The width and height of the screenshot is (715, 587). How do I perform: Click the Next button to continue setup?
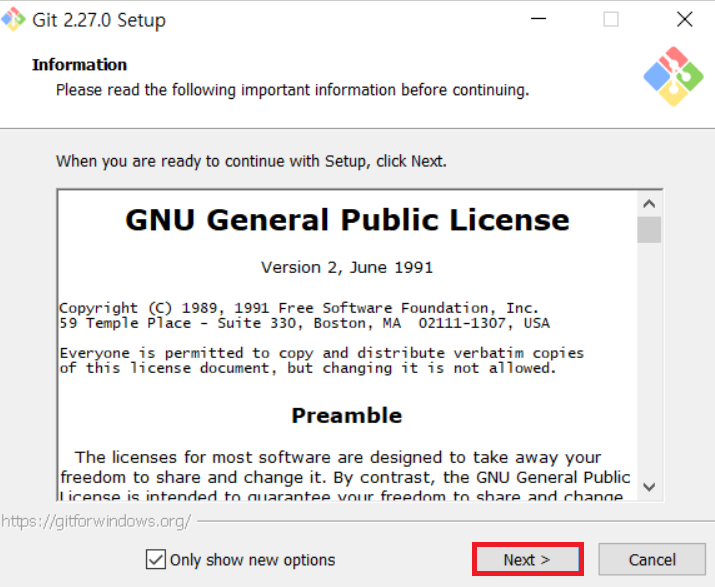(528, 559)
